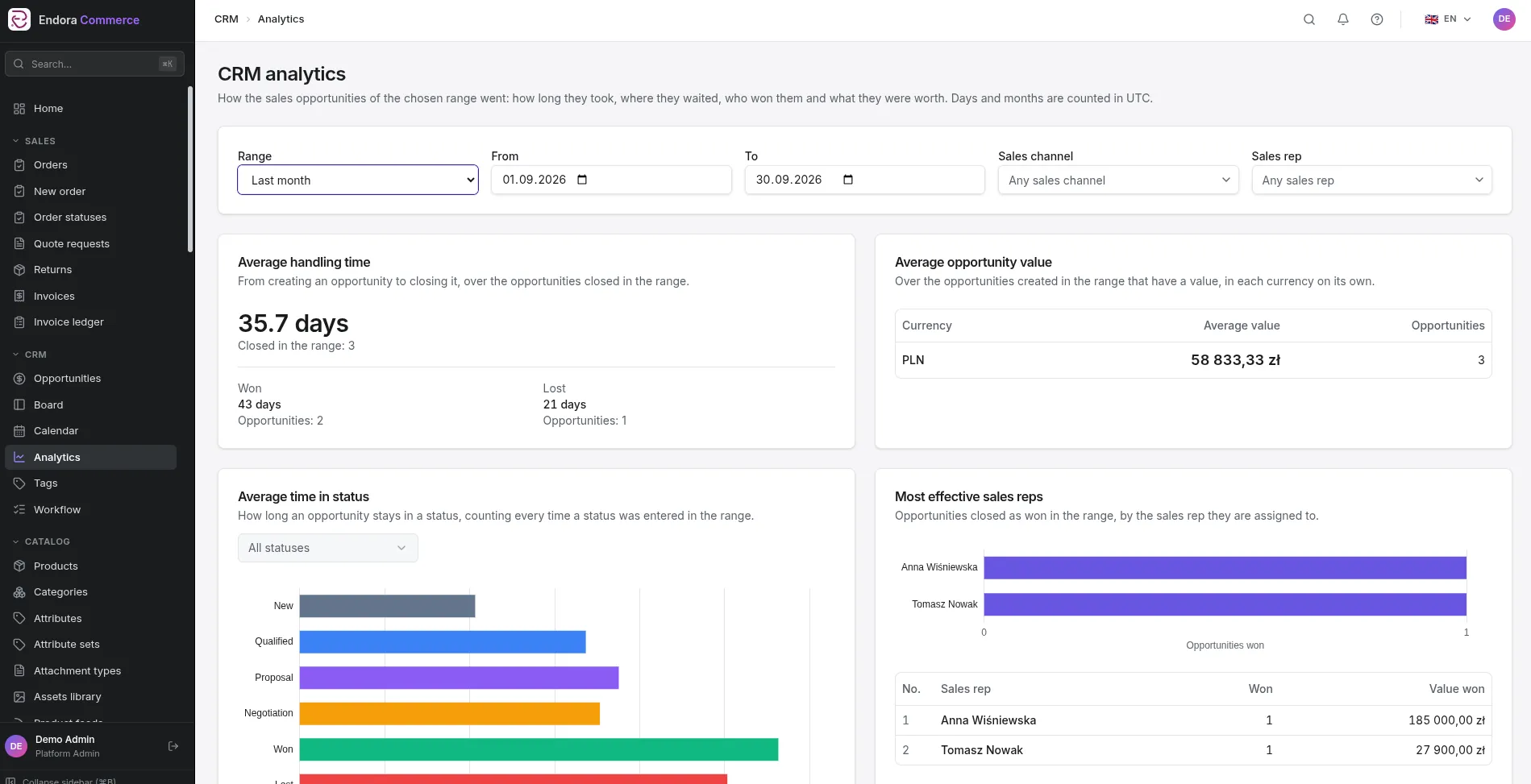Click the CRM breadcrumb link
This screenshot has width=1531, height=784.
[x=227, y=19]
